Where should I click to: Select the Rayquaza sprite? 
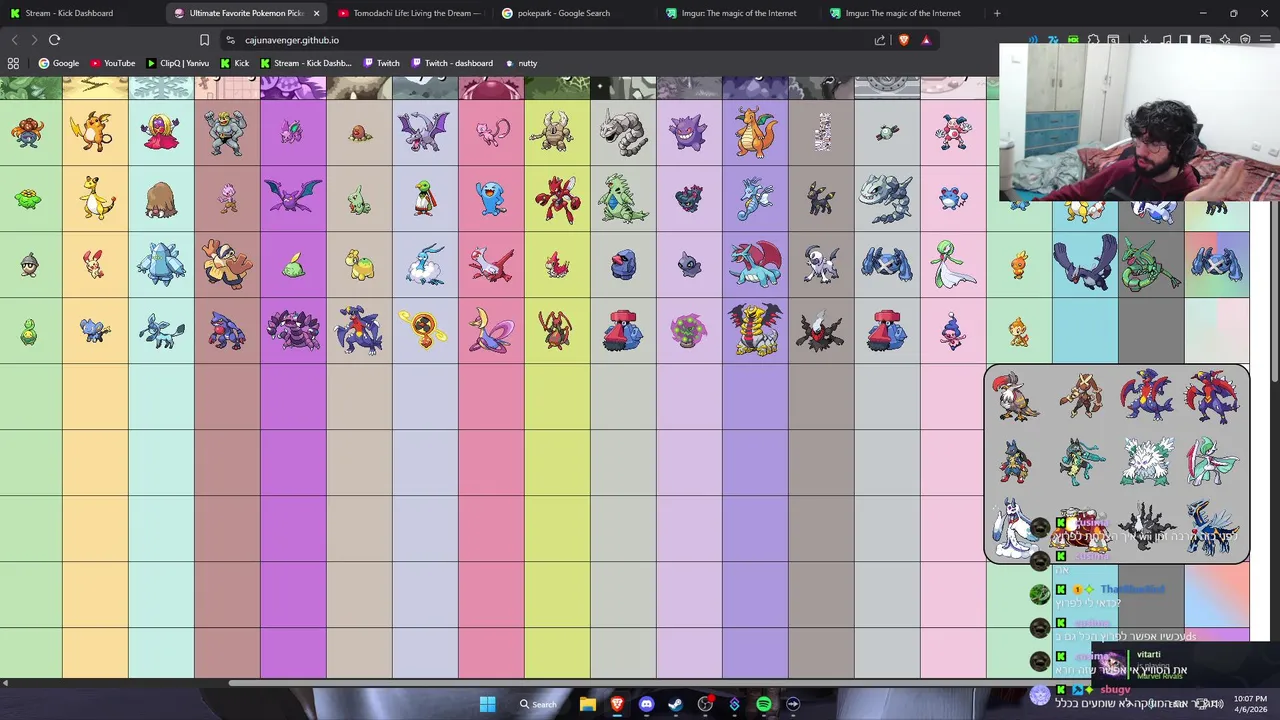tap(1150, 264)
